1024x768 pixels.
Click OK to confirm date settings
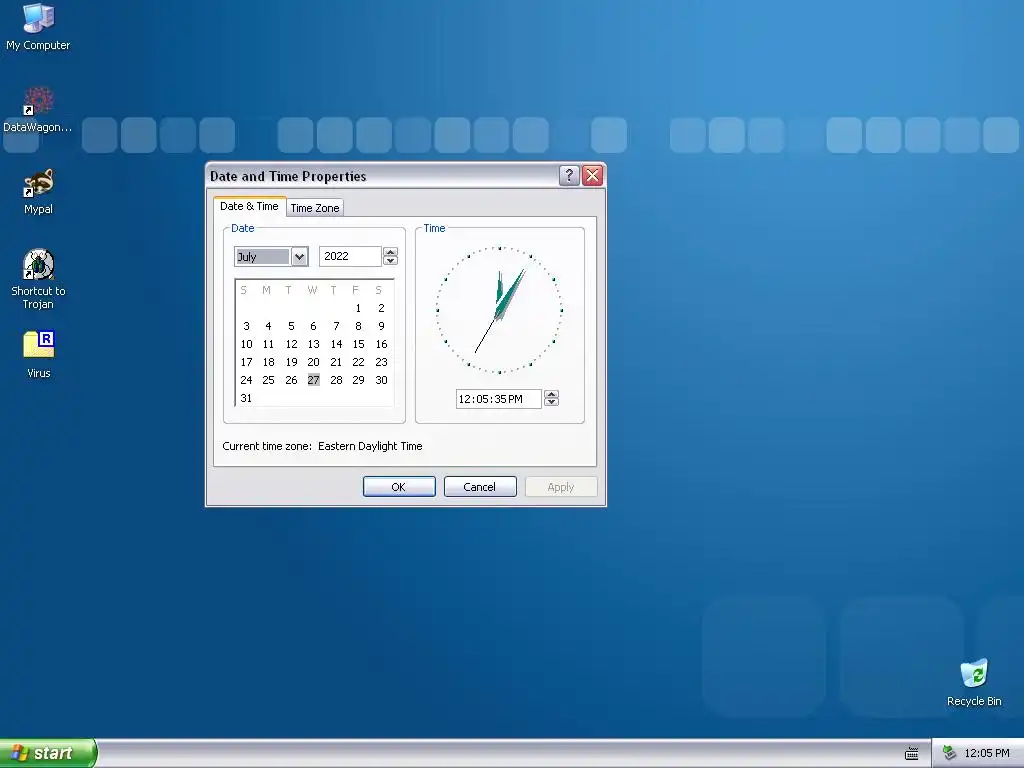[x=399, y=487]
